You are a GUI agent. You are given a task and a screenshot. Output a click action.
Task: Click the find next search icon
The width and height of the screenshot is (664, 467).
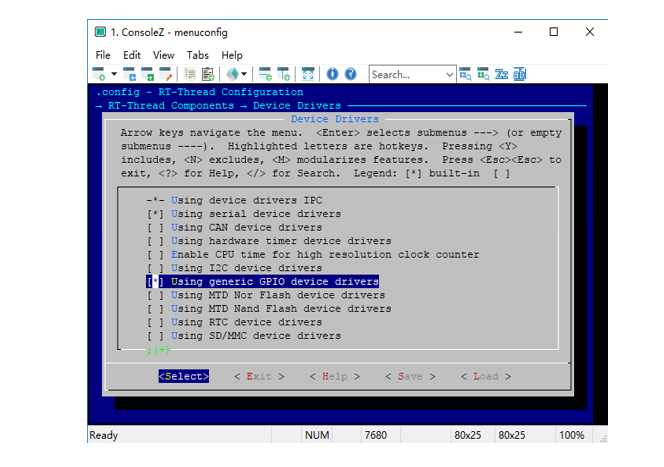click(x=483, y=74)
